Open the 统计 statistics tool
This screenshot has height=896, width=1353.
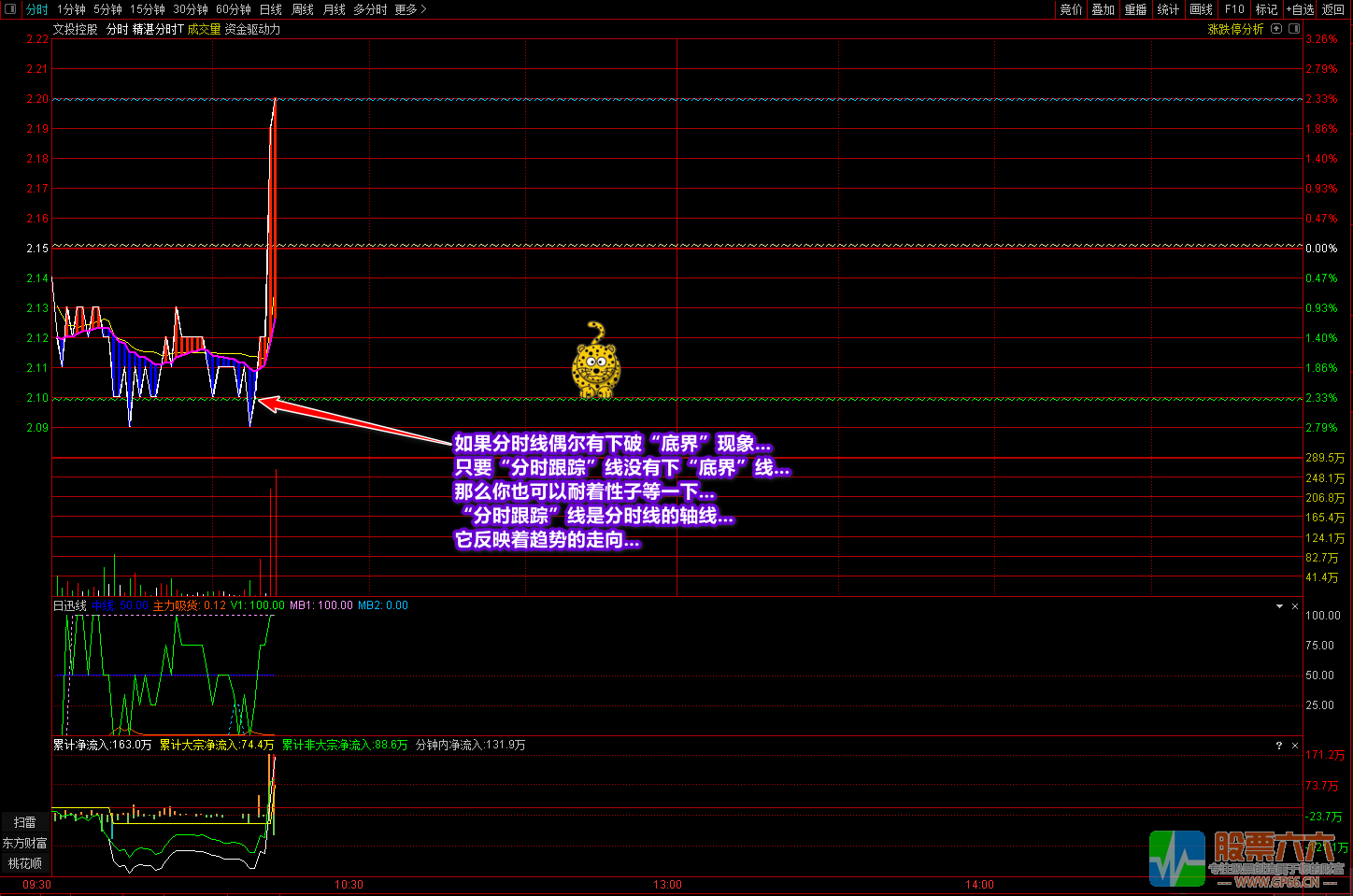click(x=1169, y=9)
